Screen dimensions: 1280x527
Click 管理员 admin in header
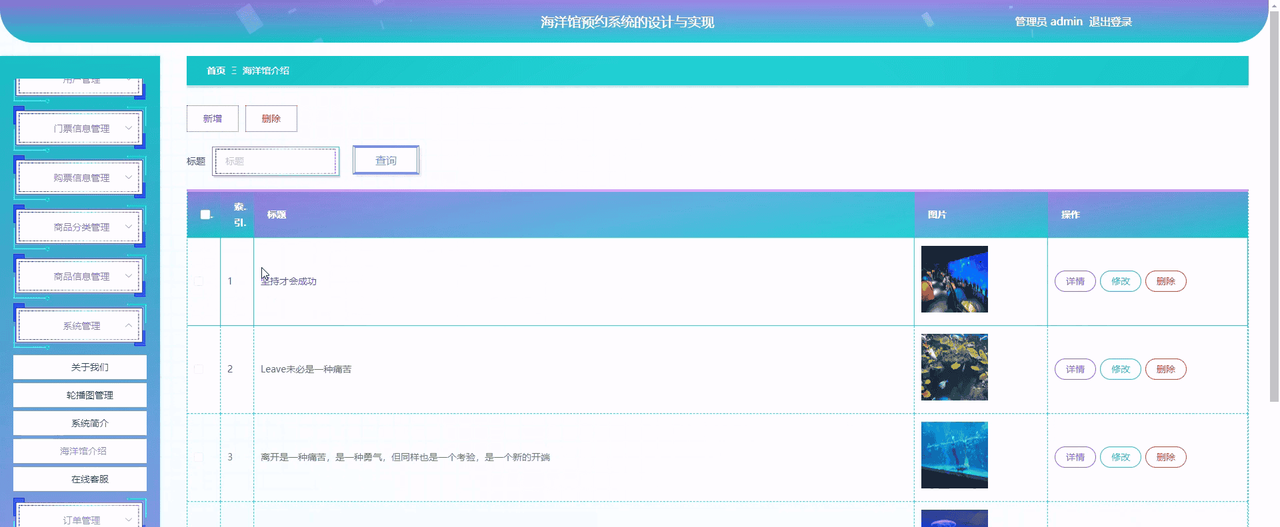point(1048,22)
